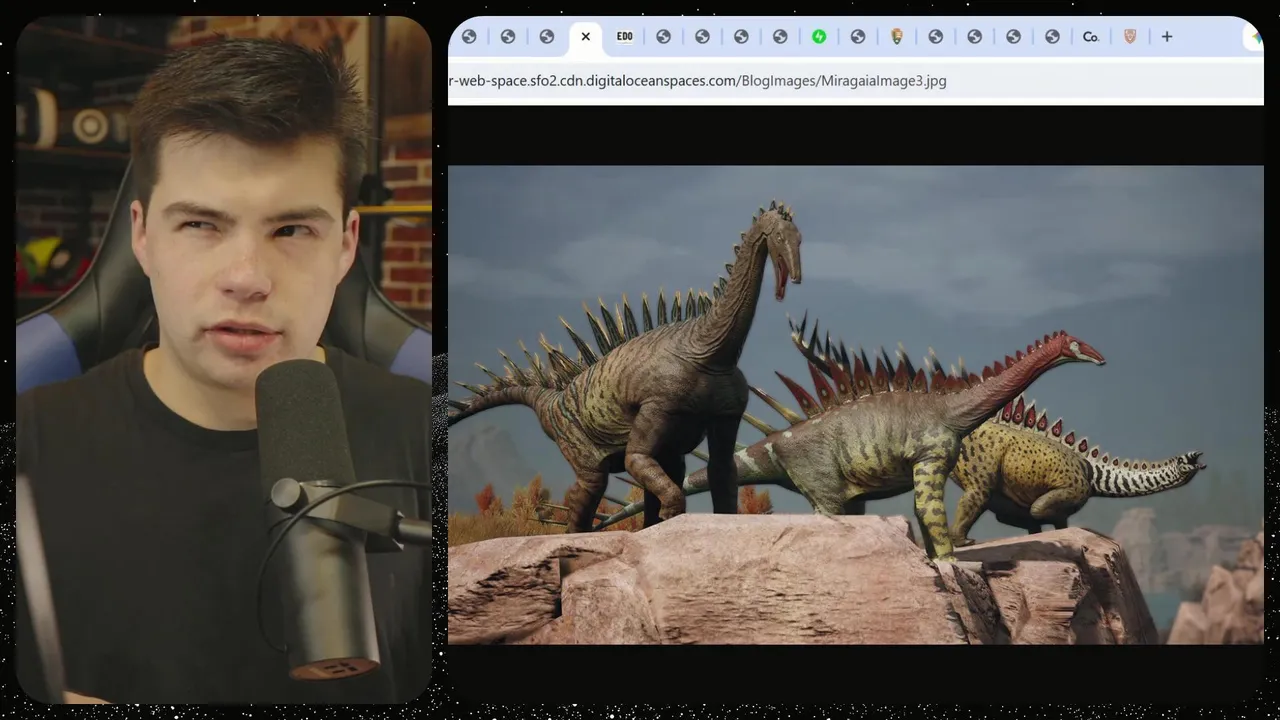Open a new tab with plus button

[x=1167, y=37]
